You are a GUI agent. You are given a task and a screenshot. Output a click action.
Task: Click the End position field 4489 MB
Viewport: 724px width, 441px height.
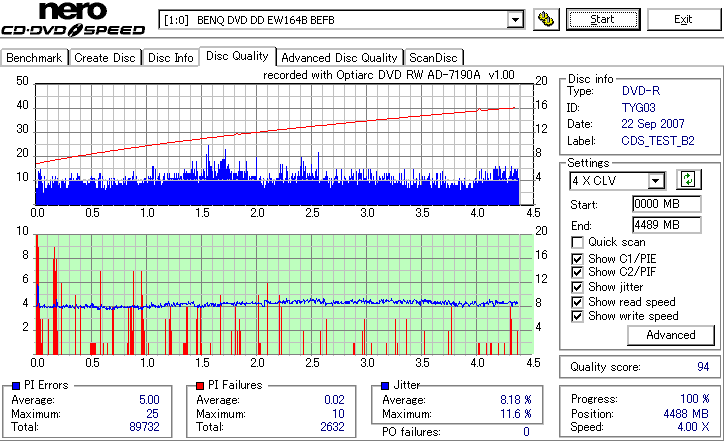pyautogui.click(x=666, y=225)
